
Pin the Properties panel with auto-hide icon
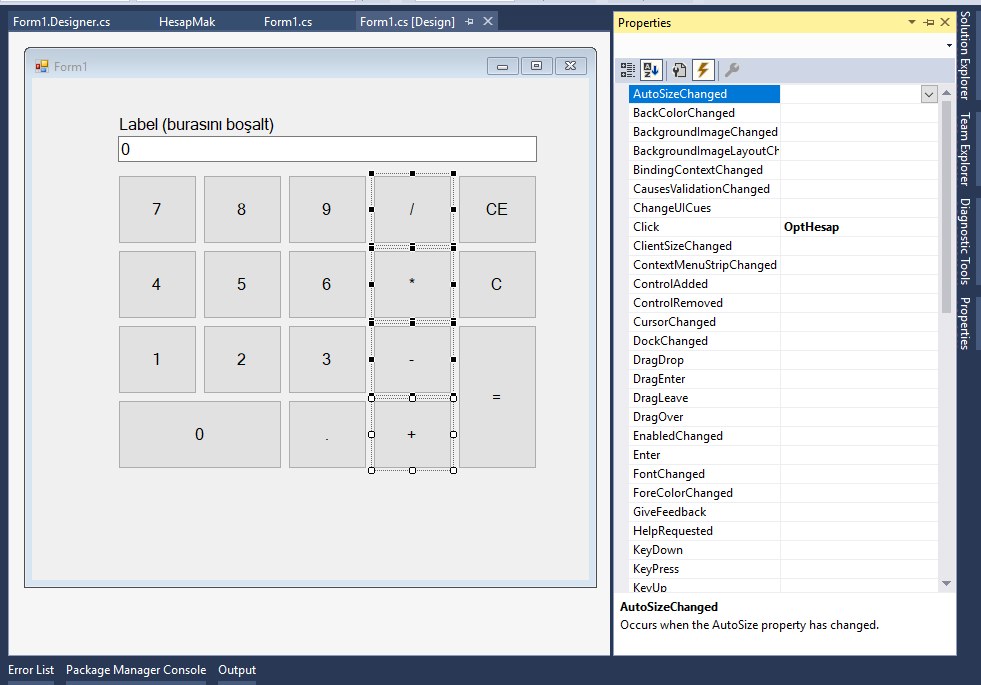click(929, 22)
